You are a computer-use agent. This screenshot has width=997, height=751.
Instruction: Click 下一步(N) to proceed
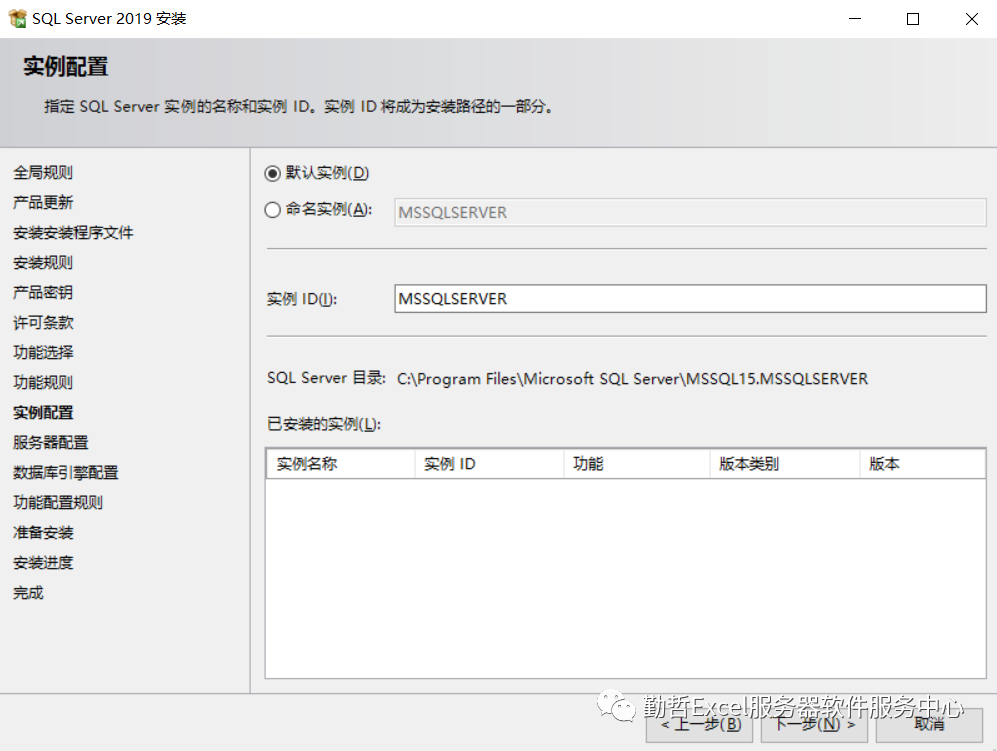click(814, 724)
